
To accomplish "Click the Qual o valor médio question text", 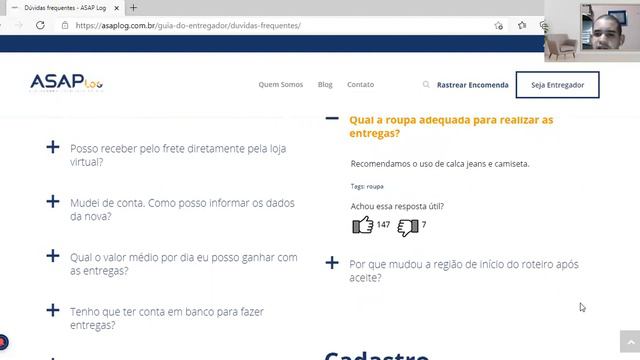I will pos(184,264).
